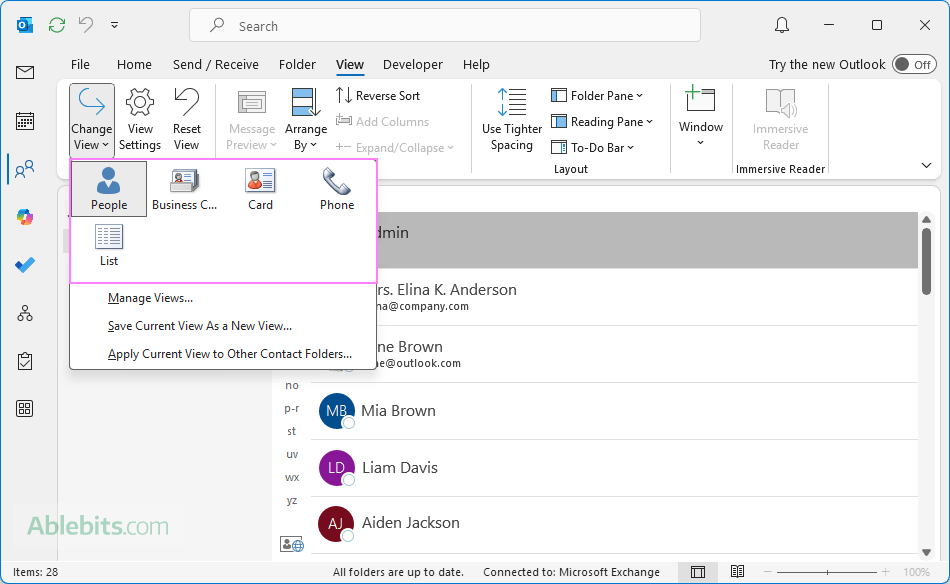This screenshot has width=950, height=584.
Task: Switch to the Developer tab
Action: (413, 64)
